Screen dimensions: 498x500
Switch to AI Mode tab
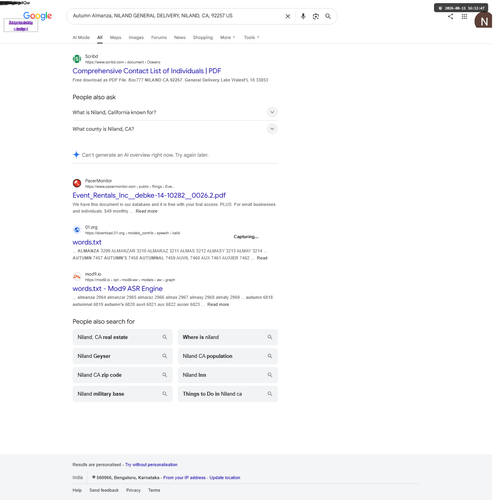(x=81, y=37)
